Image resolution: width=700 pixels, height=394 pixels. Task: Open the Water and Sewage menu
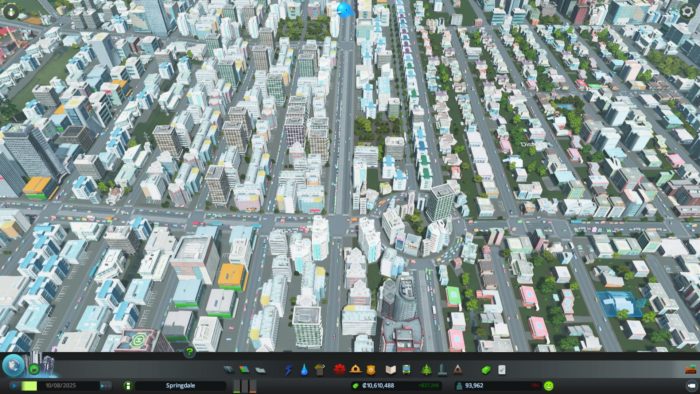point(304,369)
